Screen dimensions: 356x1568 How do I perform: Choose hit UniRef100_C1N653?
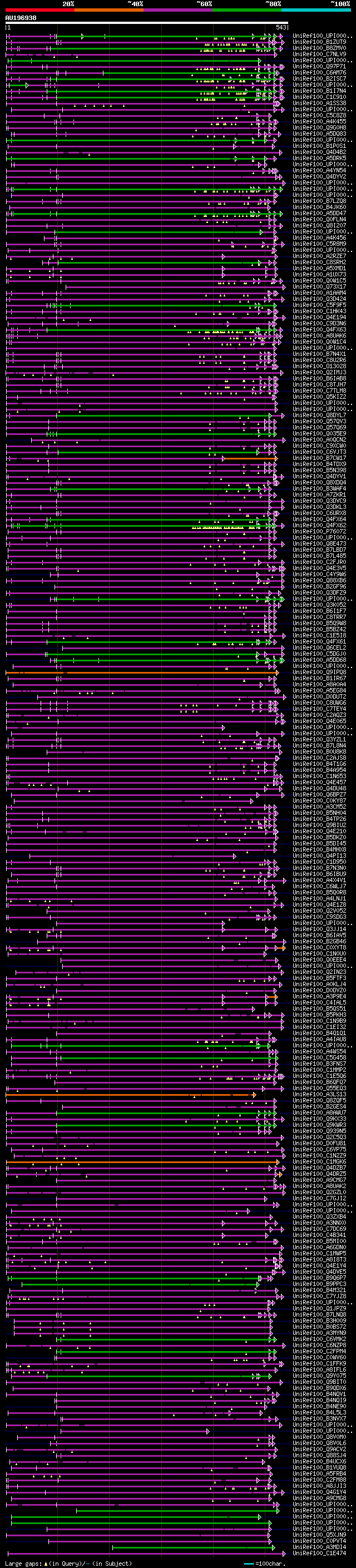pos(319,776)
